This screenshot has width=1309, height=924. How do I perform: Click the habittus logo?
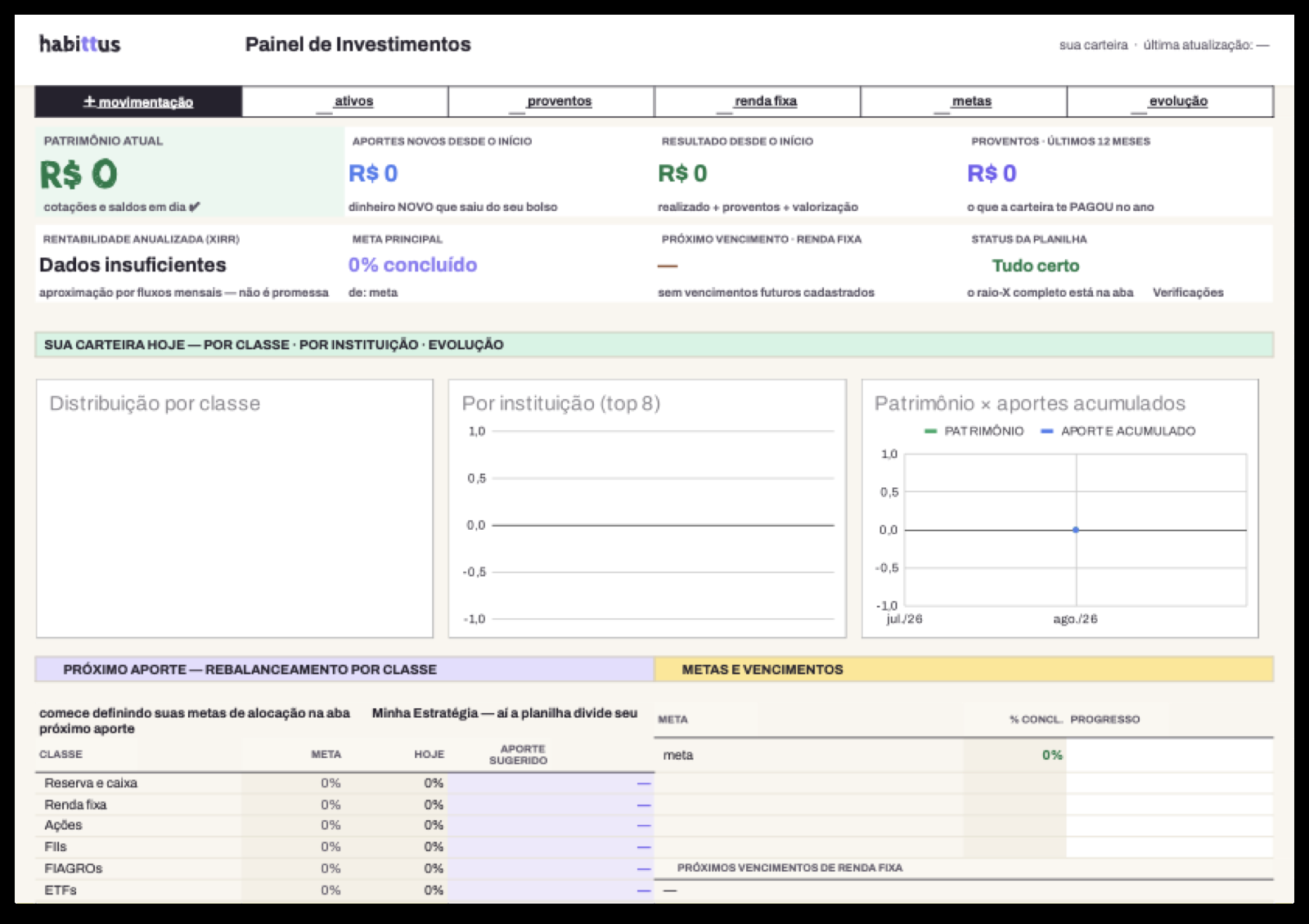79,44
